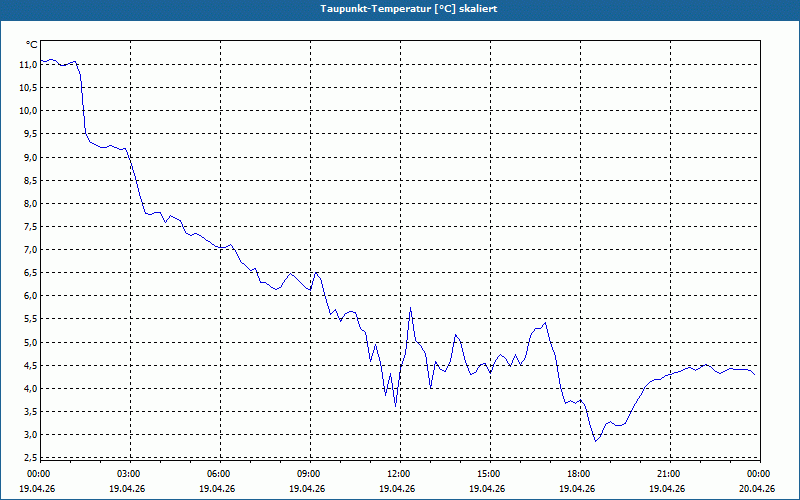The width and height of the screenshot is (800, 500).
Task: Select the 5,5 y-axis label
Action: [x=30, y=319]
